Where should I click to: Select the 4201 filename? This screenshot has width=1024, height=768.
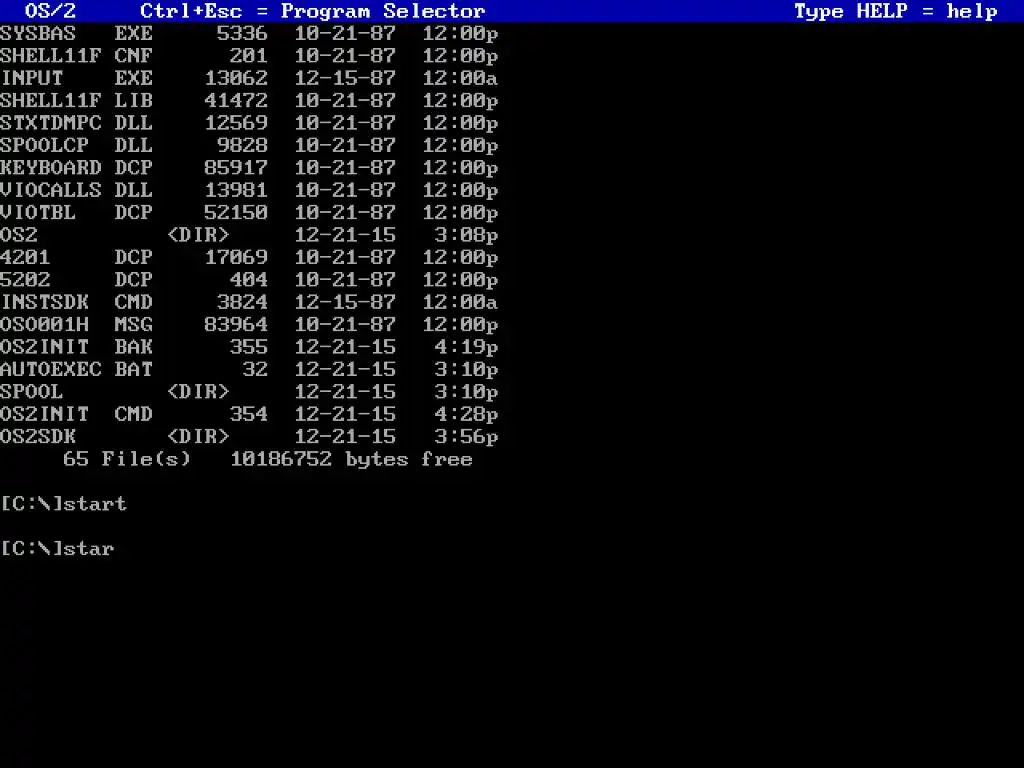pos(25,257)
